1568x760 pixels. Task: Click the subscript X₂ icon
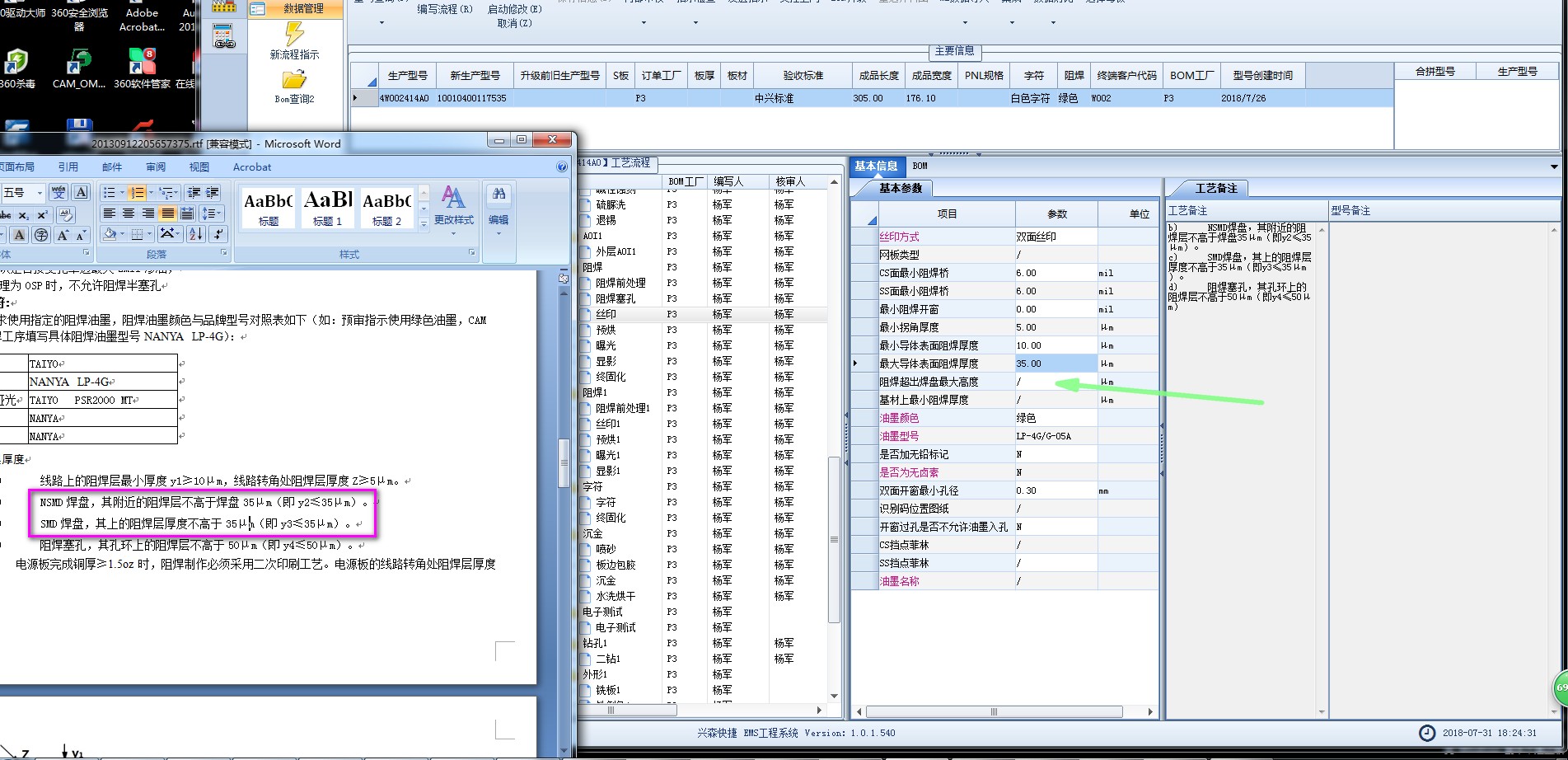point(24,215)
